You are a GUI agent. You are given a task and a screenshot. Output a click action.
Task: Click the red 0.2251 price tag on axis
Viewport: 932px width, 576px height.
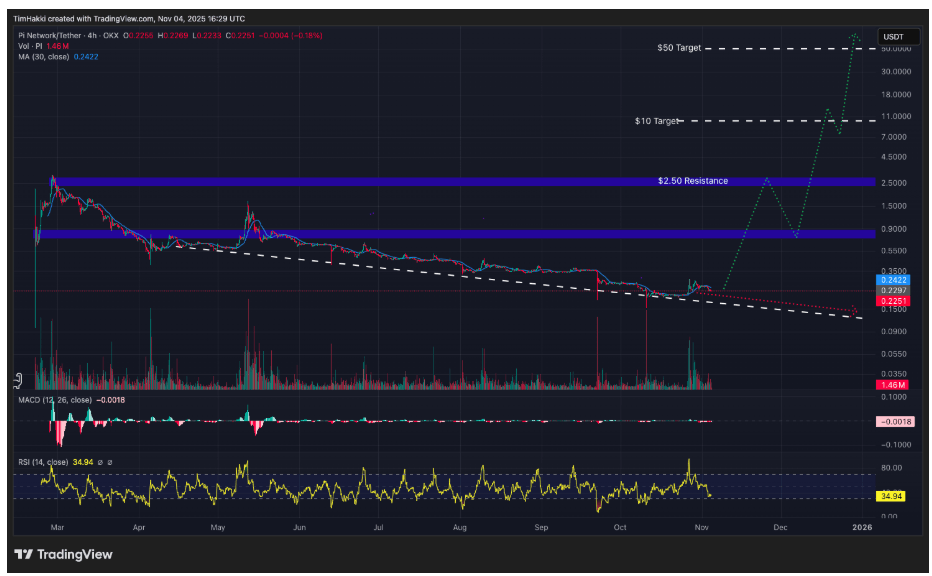point(893,301)
